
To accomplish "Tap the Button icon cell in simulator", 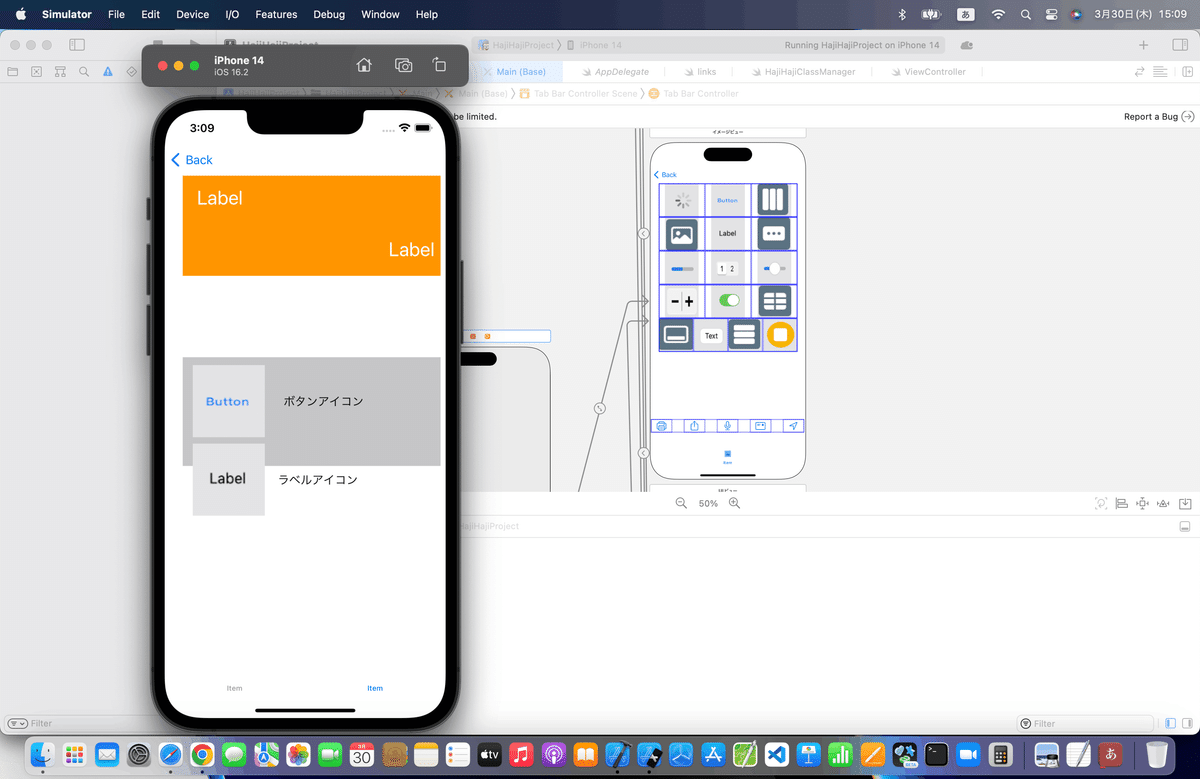I will coord(228,401).
